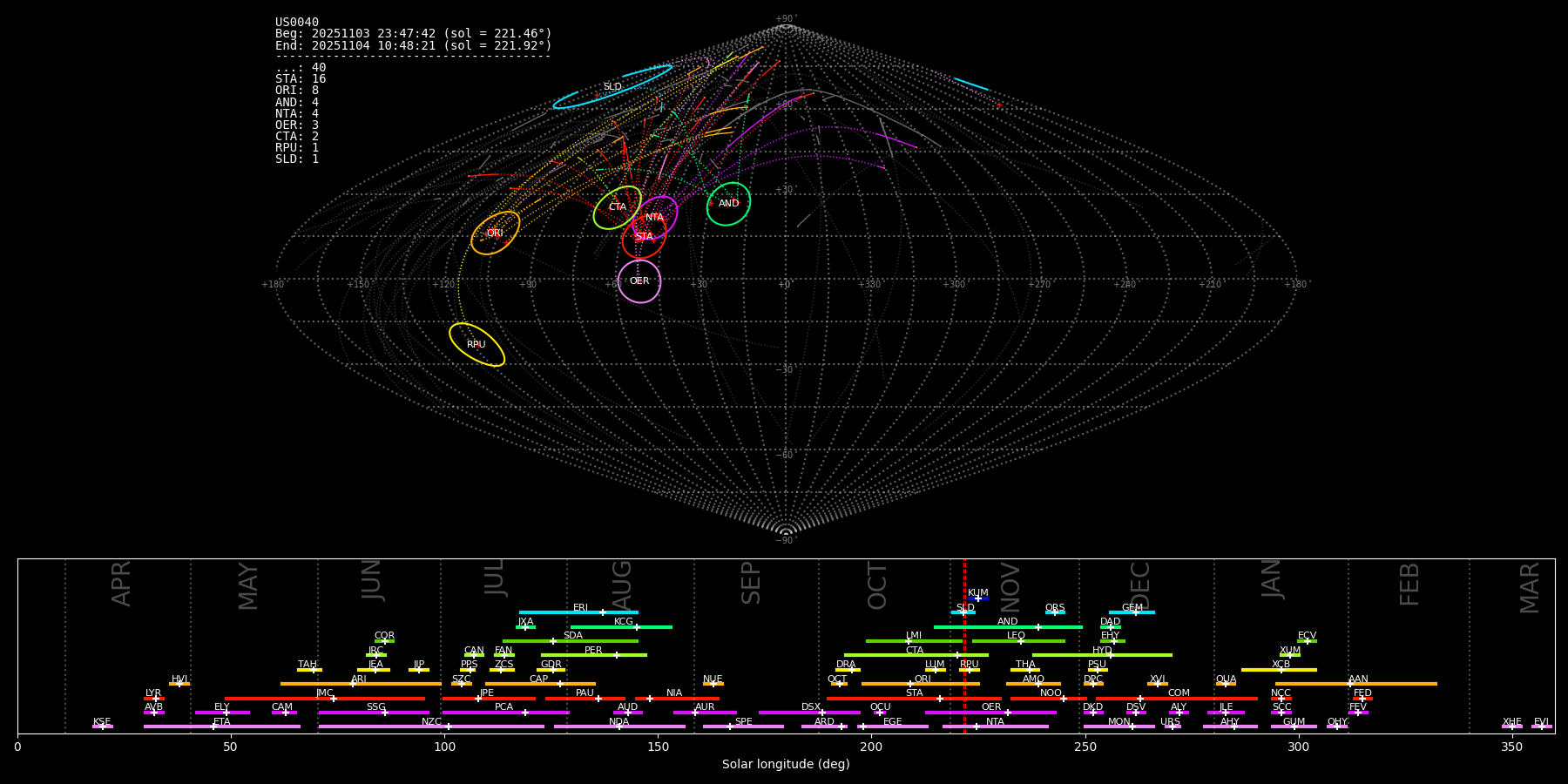Click the ORI radiant ellipse on sky map

click(495, 233)
